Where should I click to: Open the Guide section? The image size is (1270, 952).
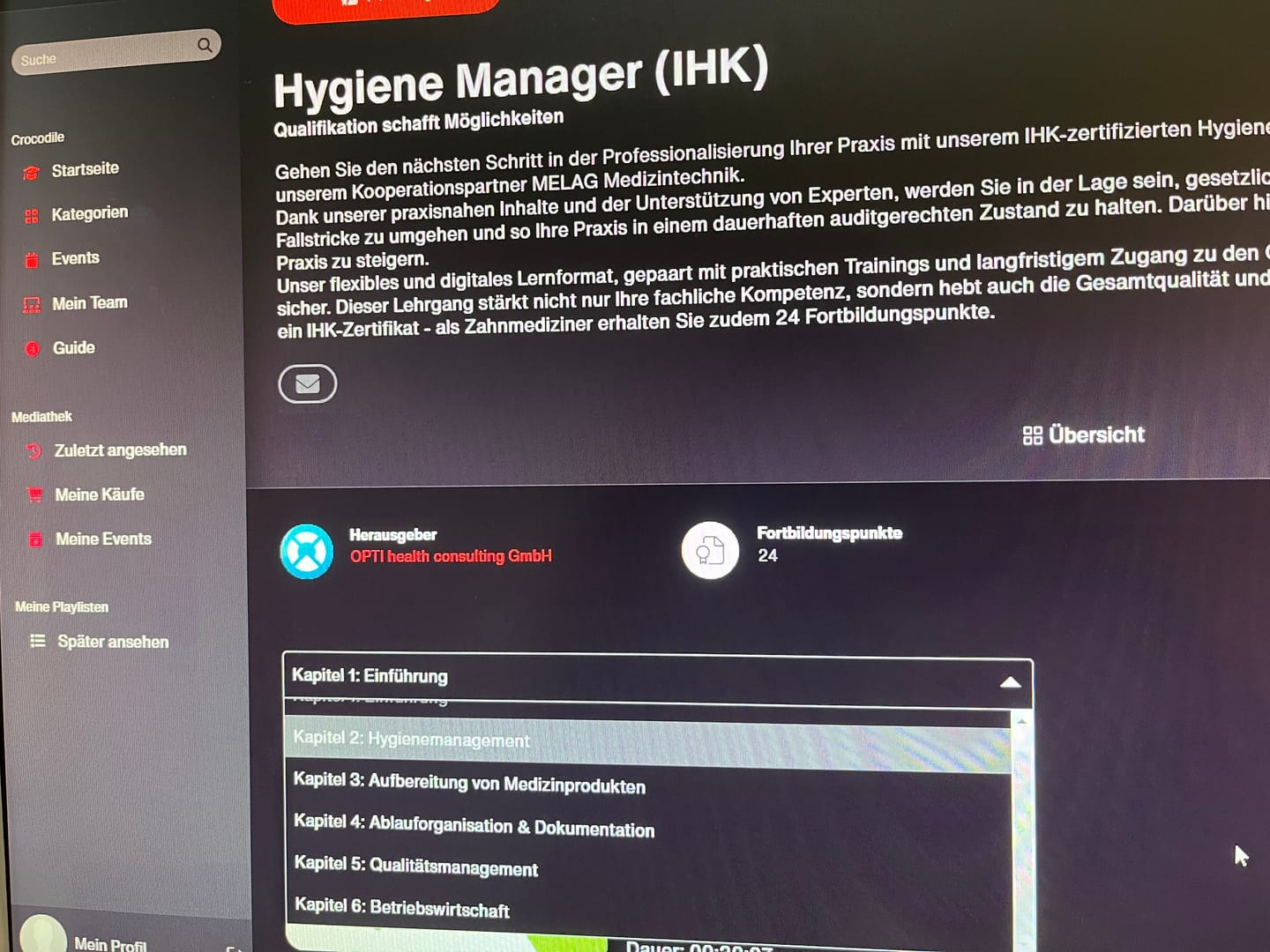tap(73, 348)
